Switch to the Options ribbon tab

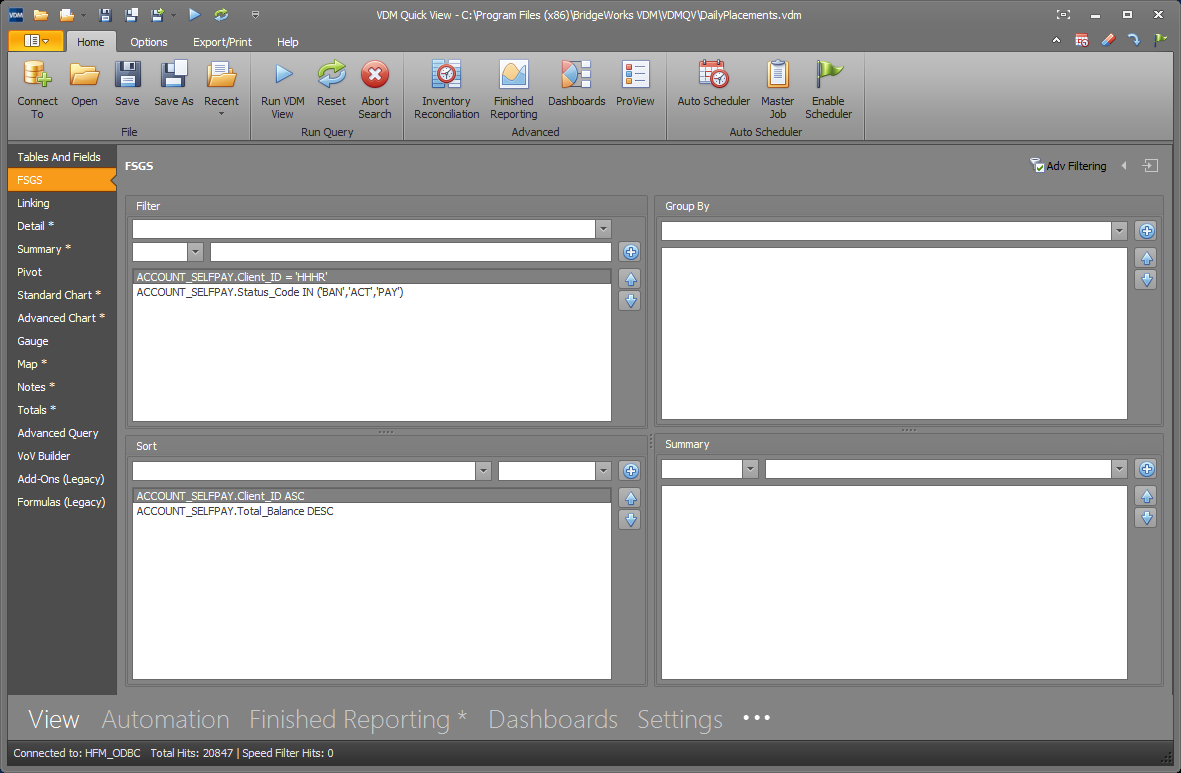click(x=149, y=42)
